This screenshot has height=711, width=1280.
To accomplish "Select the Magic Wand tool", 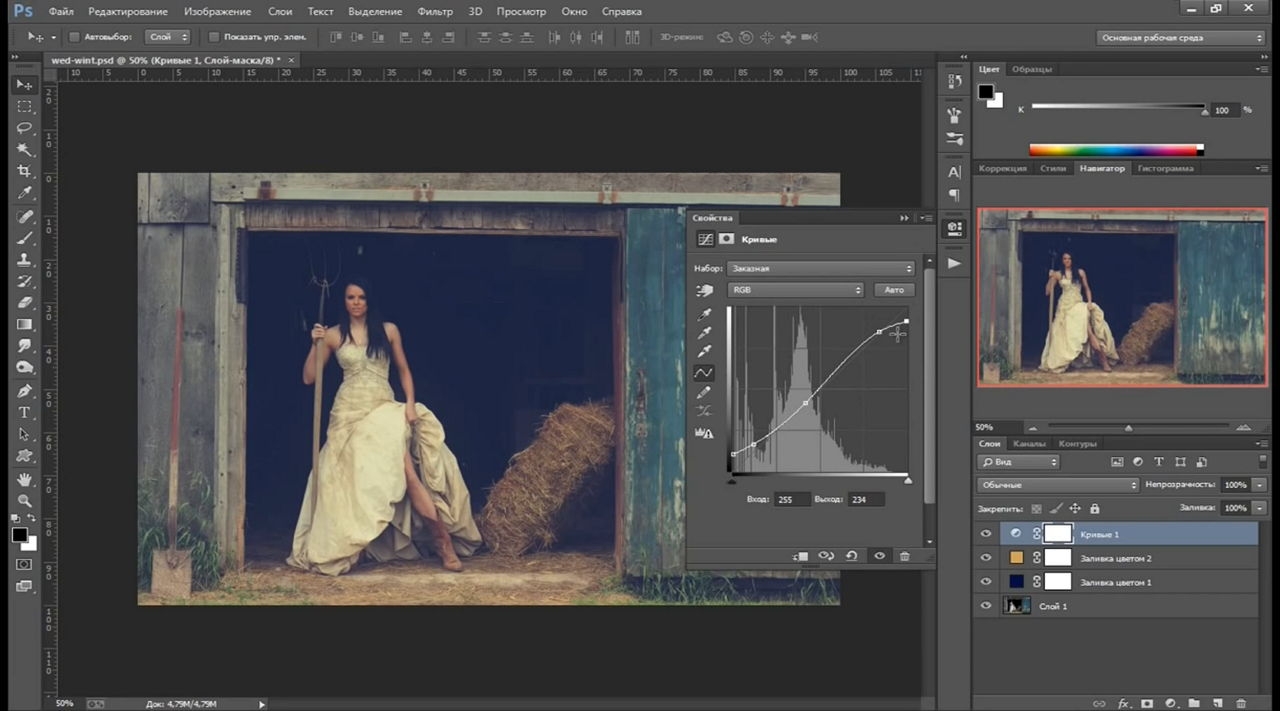I will (24, 150).
